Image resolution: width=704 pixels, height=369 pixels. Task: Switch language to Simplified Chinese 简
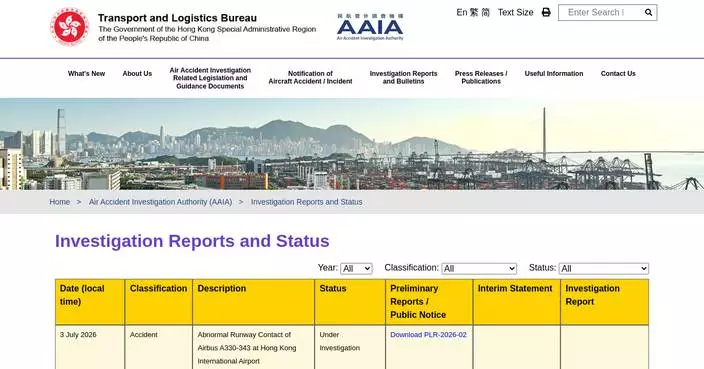pyautogui.click(x=486, y=13)
